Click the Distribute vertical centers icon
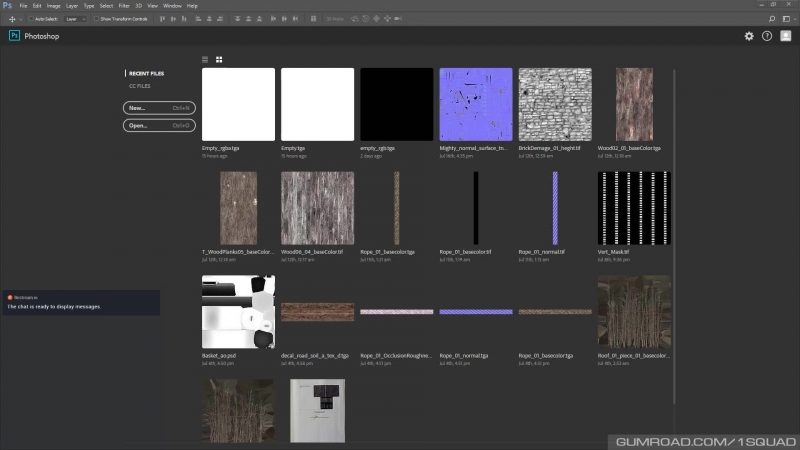The image size is (800, 450). click(248, 19)
